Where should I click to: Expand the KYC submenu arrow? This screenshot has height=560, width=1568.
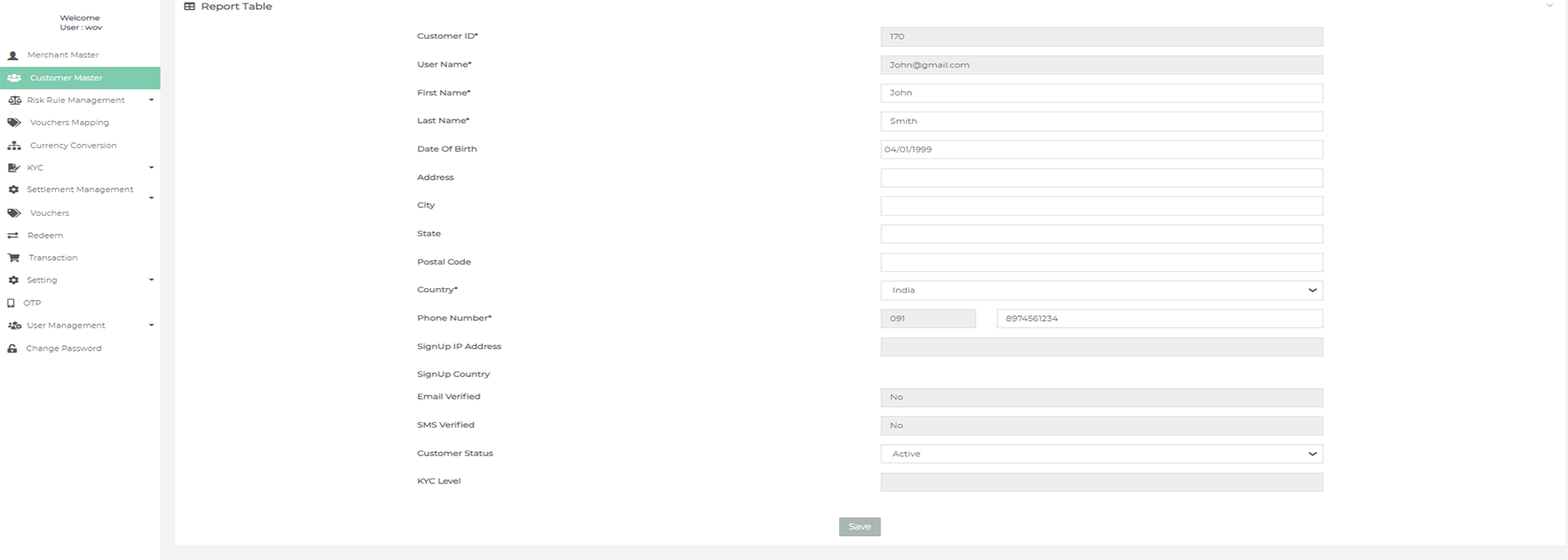[152, 168]
